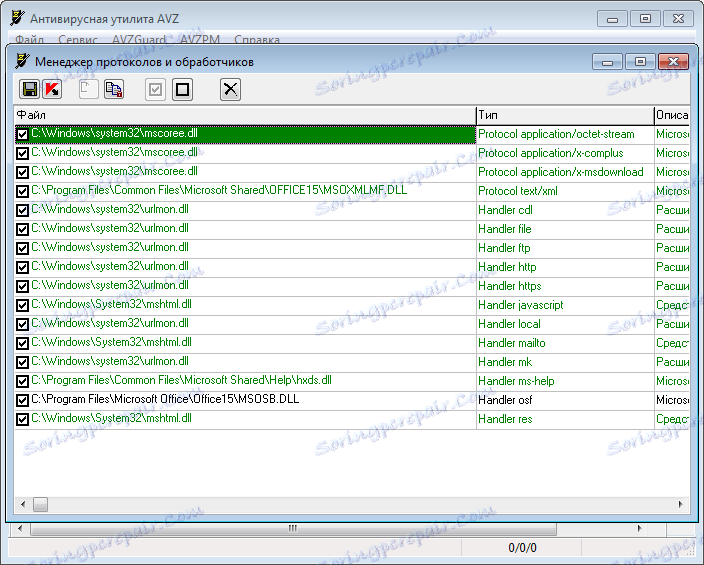Click the main AVZ window scrollbar left arrow

pos(20,529)
